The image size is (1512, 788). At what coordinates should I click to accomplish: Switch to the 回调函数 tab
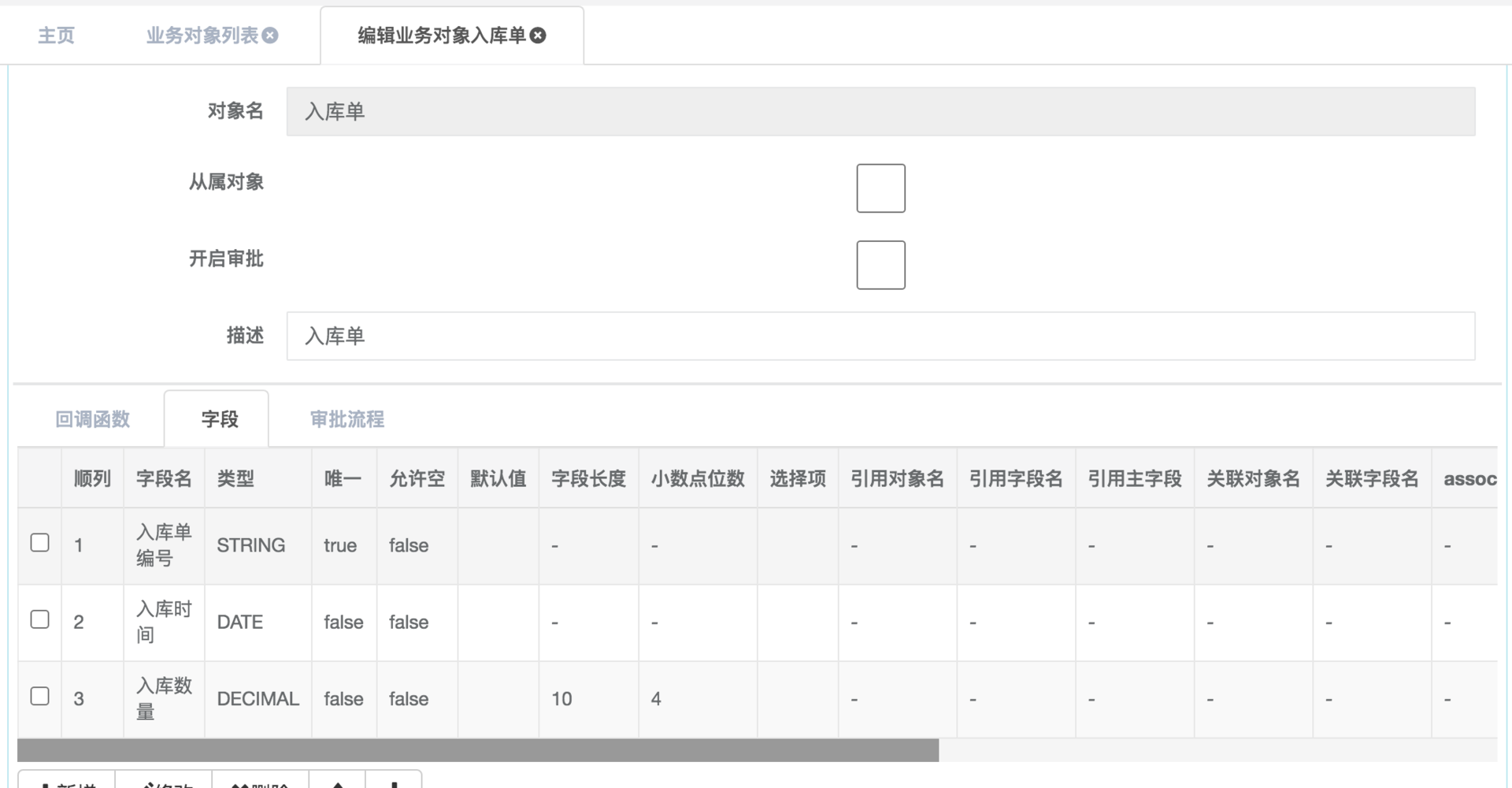click(92, 418)
